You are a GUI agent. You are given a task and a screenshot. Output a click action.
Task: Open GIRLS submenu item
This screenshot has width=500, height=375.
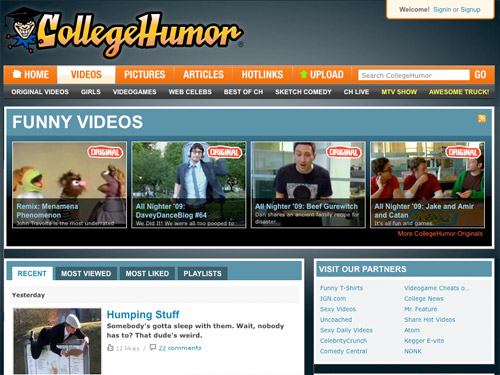point(91,92)
